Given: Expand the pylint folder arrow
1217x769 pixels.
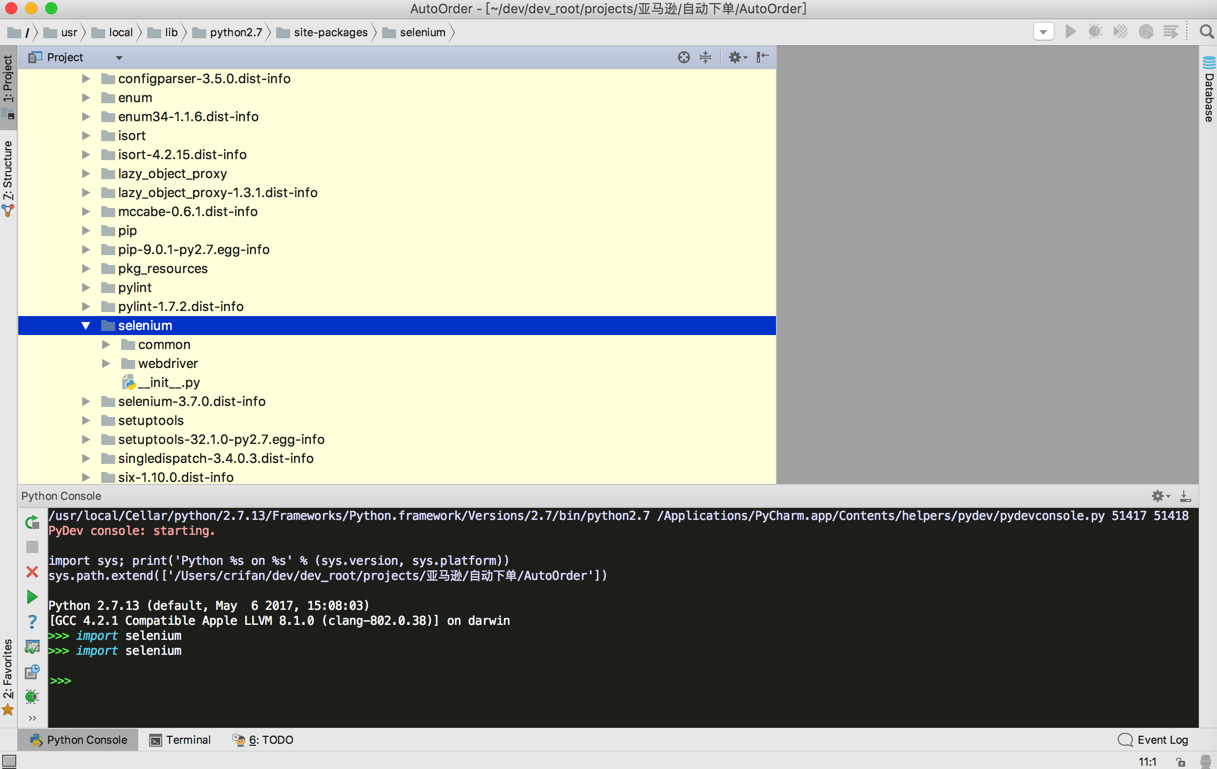Looking at the screenshot, I should pos(86,288).
